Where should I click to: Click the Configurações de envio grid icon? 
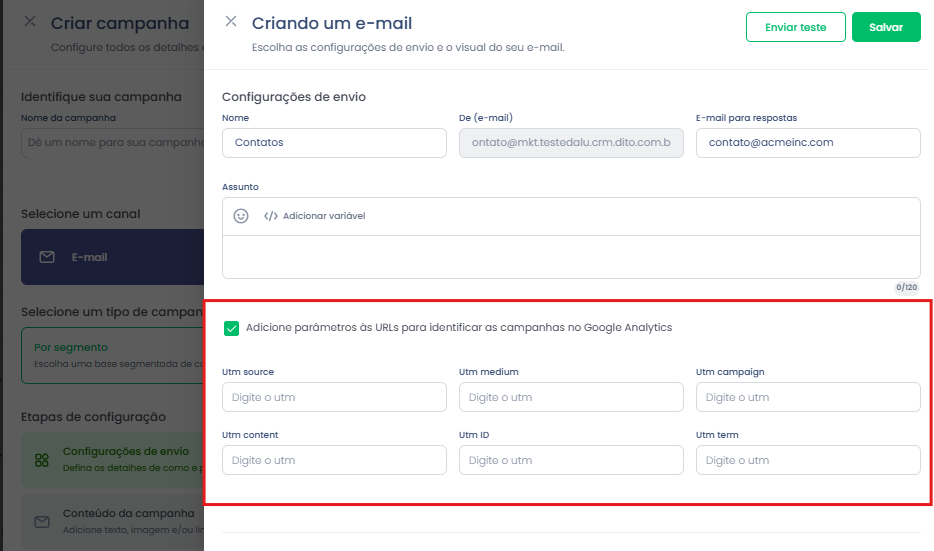click(x=42, y=460)
